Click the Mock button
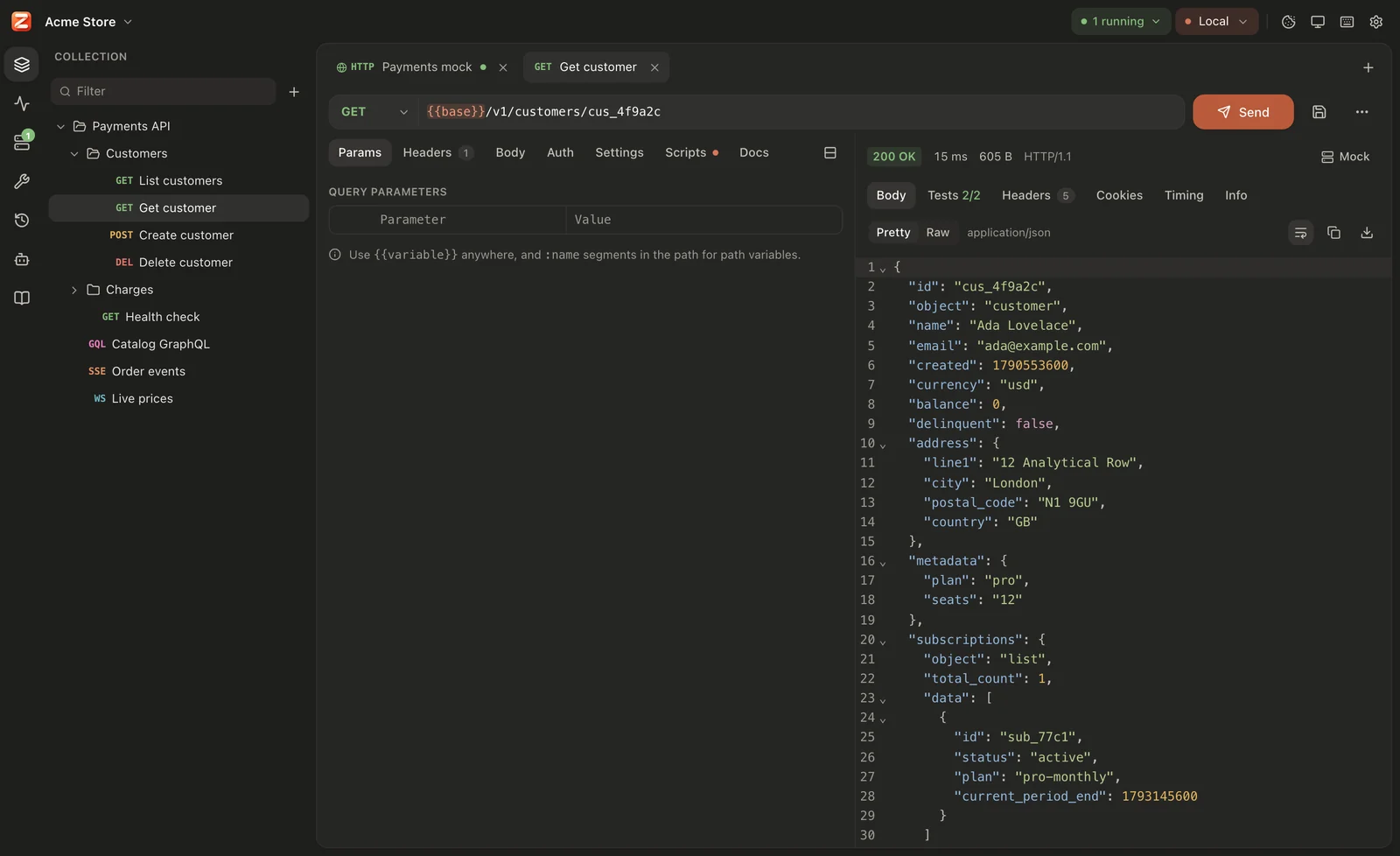Screen dimensions: 1400x856 point(1345,157)
